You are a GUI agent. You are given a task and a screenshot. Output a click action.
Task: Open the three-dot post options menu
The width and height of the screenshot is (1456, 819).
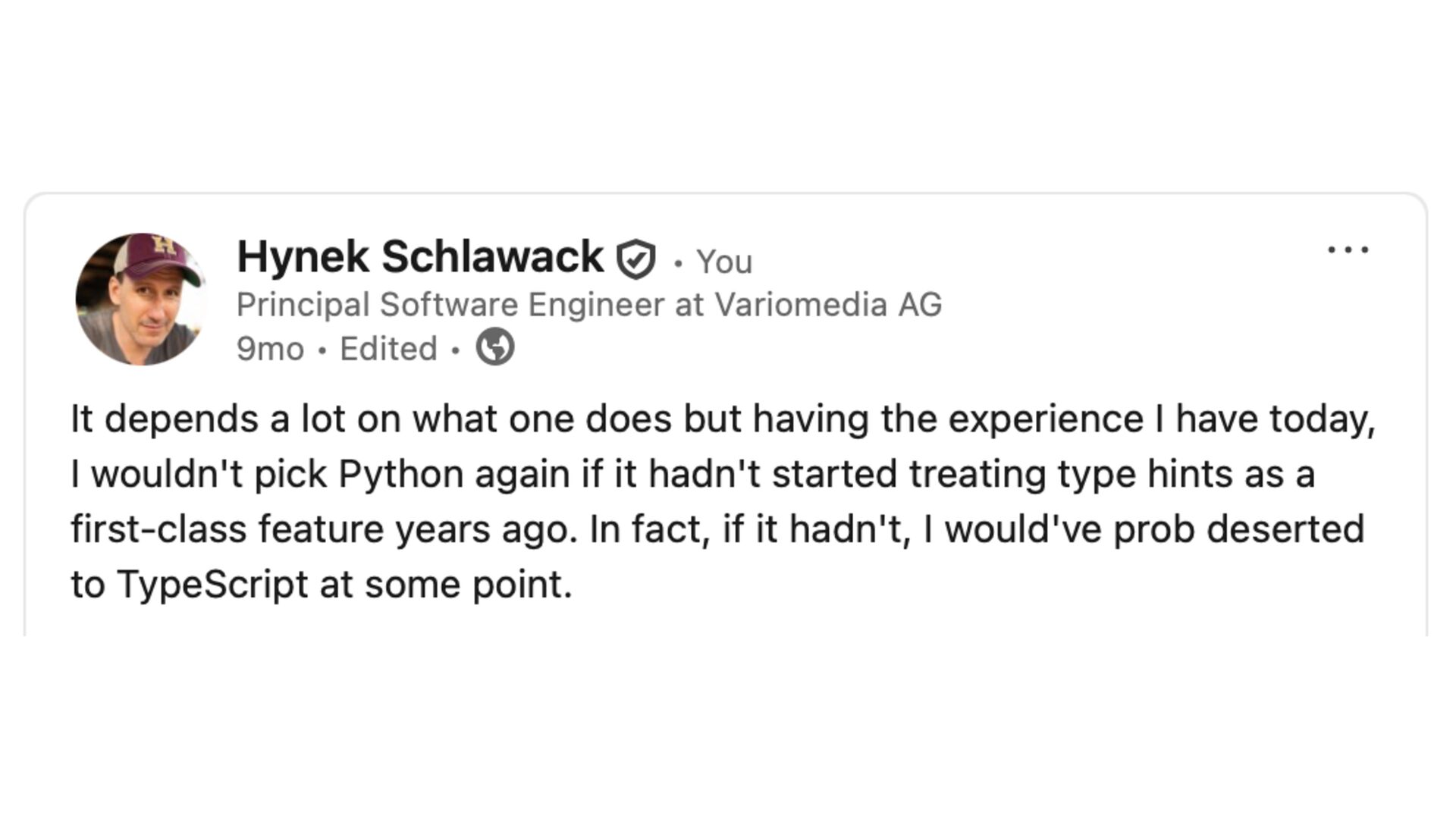coord(1348,249)
